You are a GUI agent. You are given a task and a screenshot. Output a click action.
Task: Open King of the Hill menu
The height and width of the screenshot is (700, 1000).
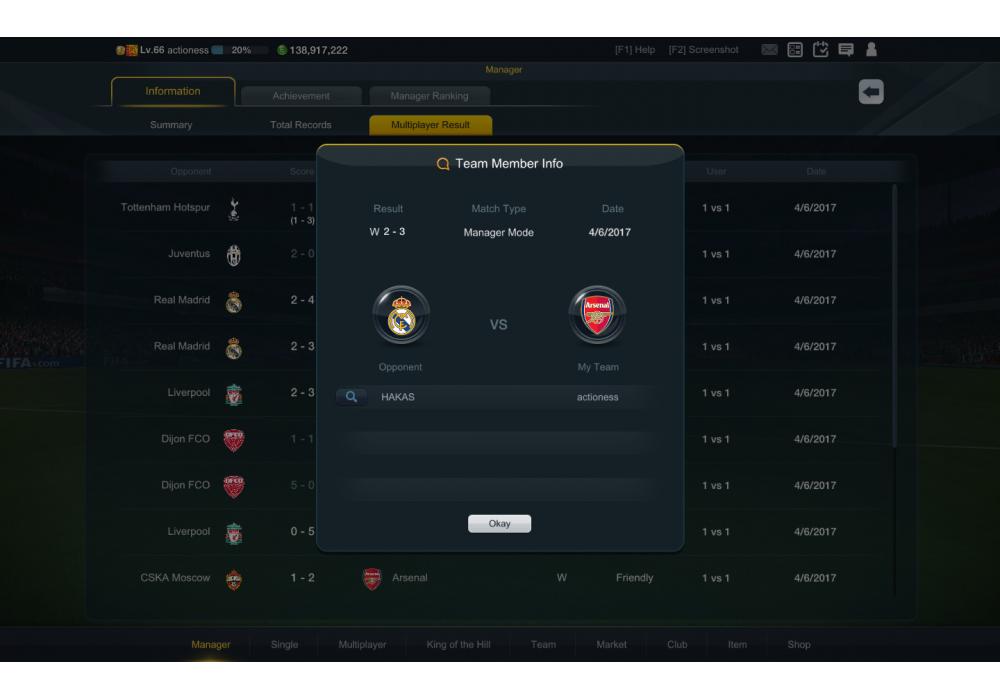[458, 645]
